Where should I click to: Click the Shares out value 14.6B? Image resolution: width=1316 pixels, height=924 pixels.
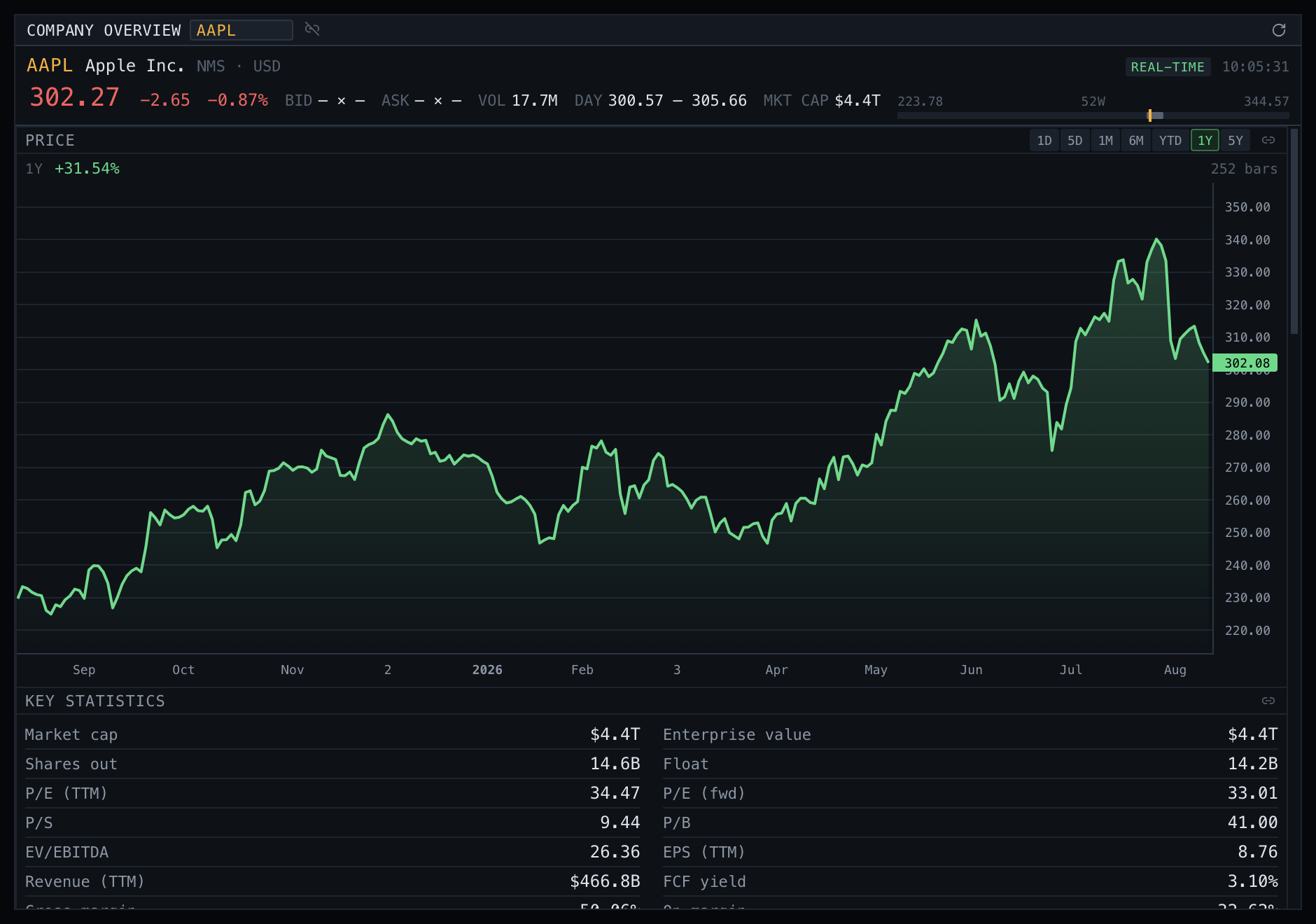coord(615,764)
